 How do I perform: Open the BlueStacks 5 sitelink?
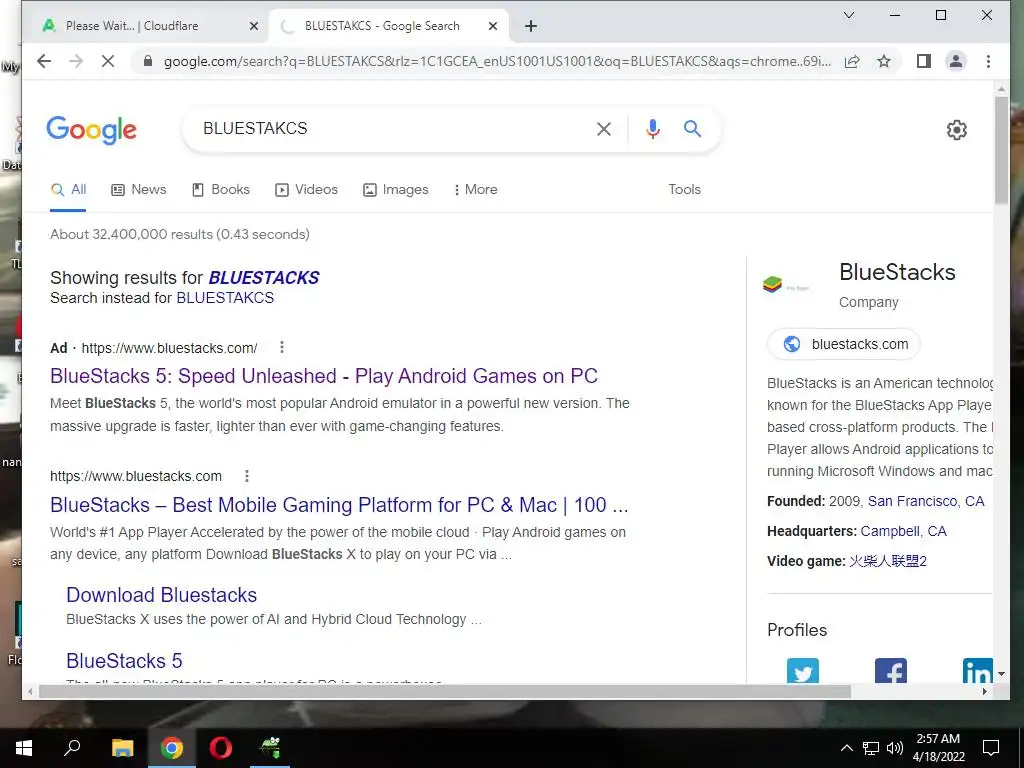tap(124, 661)
